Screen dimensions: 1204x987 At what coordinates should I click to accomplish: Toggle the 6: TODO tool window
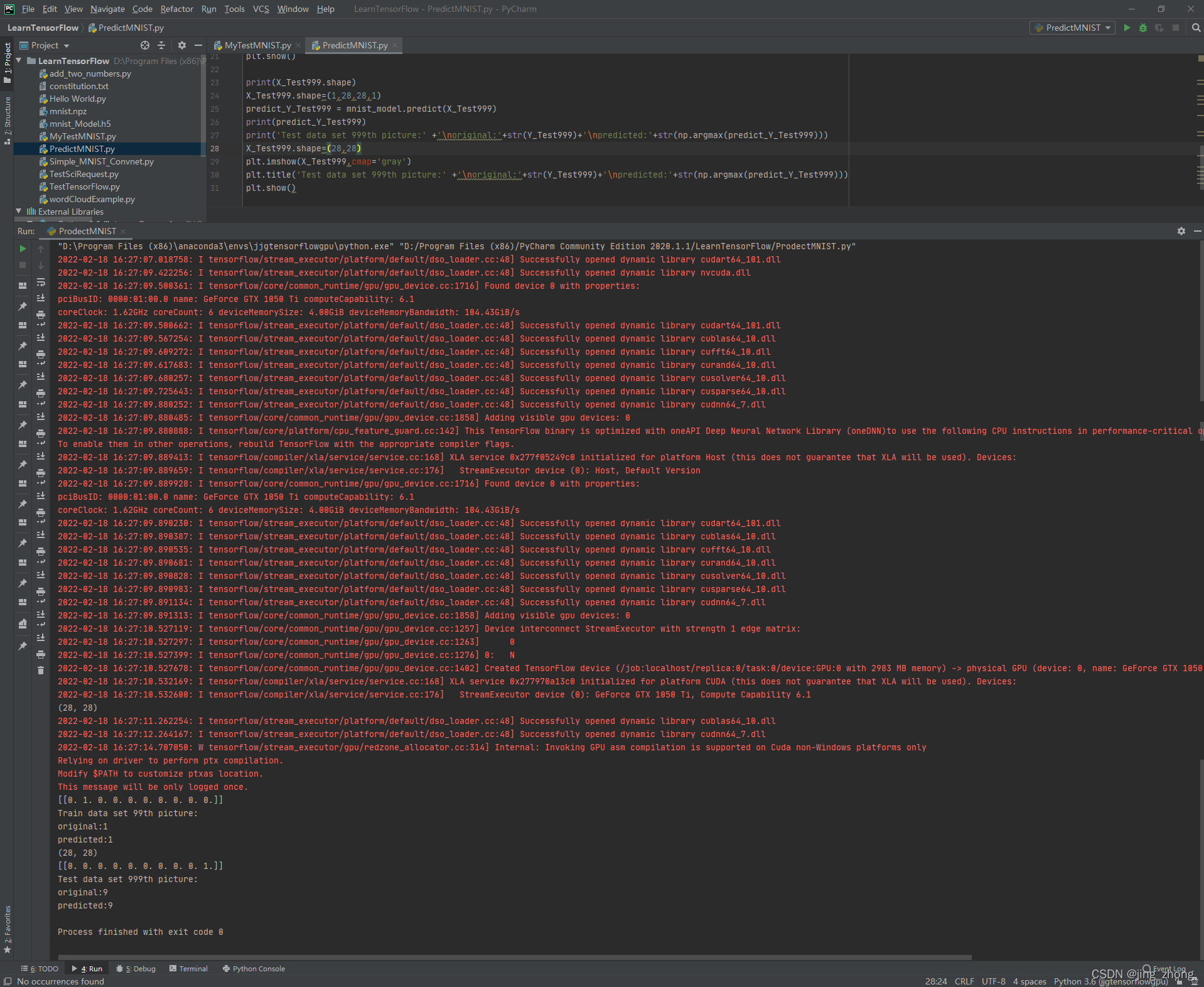tap(40, 969)
